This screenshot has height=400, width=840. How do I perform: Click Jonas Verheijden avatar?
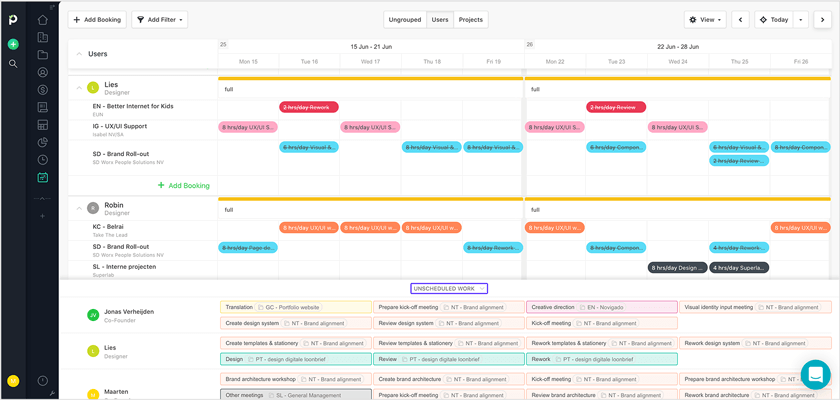coord(93,315)
